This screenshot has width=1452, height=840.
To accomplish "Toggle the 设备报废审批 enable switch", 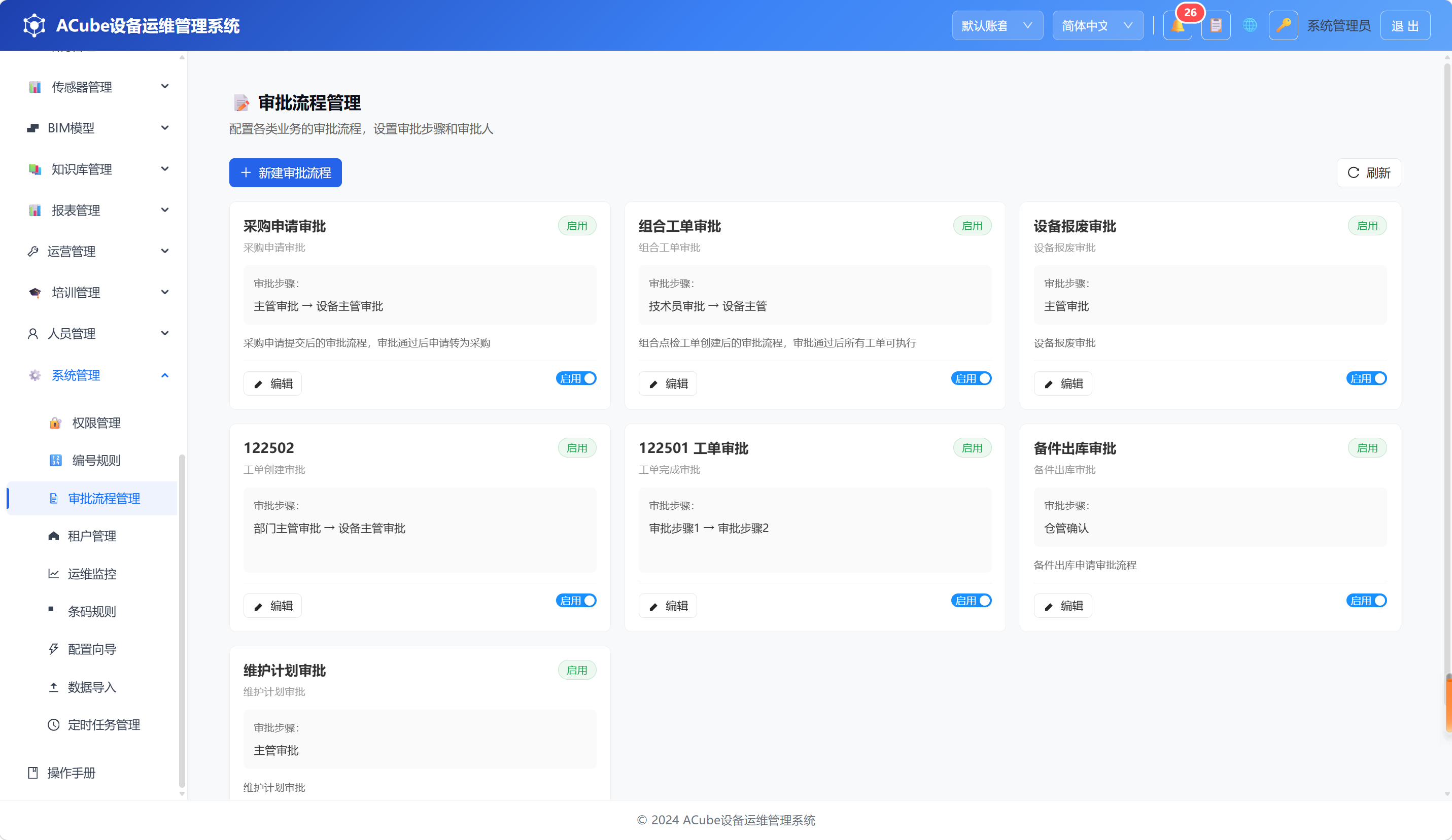I will 1366,378.
